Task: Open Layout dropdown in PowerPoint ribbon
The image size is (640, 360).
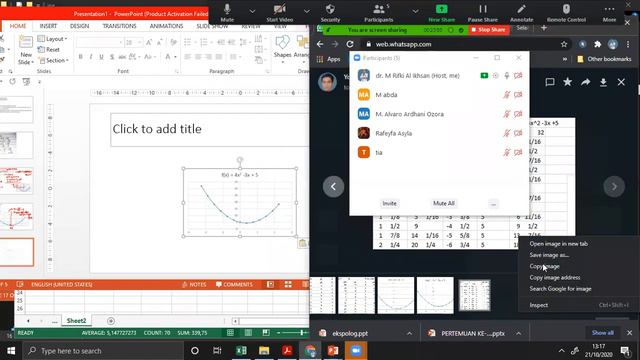Action: click(53, 39)
